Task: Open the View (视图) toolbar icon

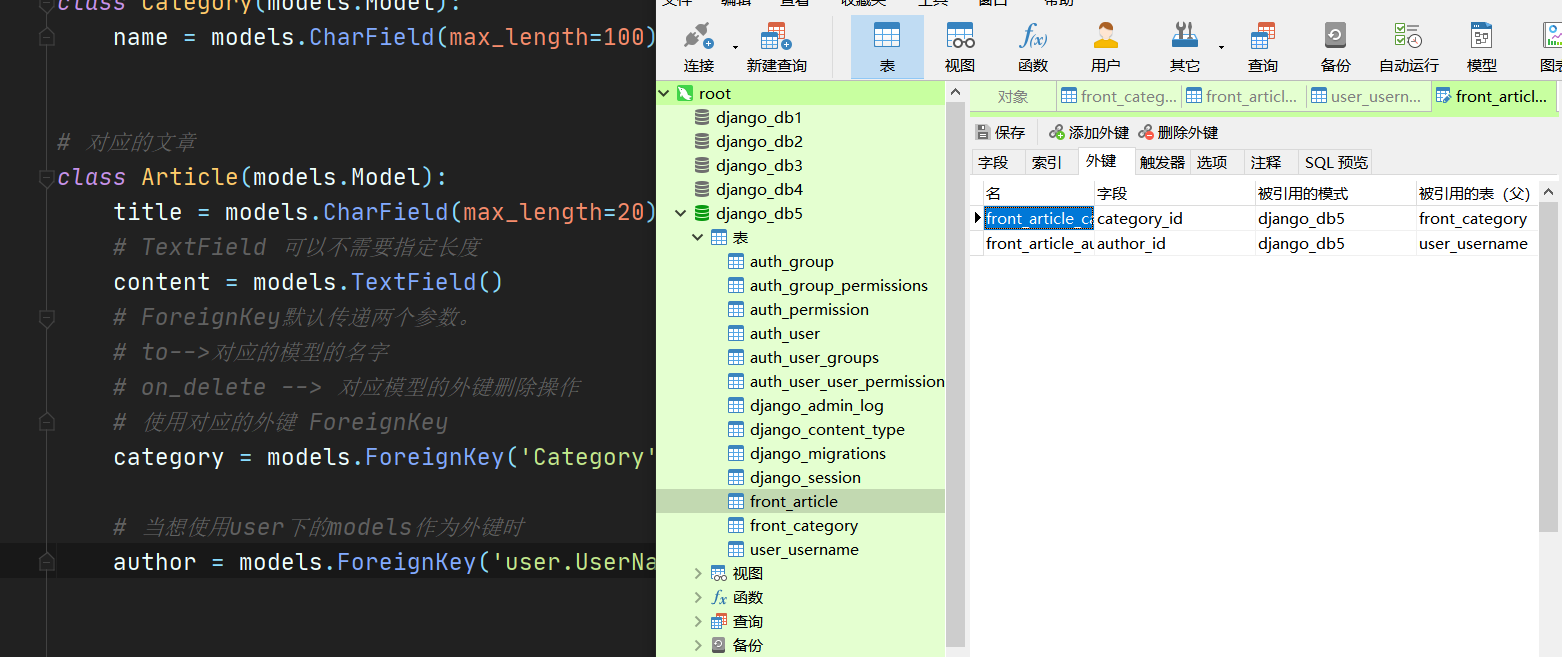Action: tap(960, 47)
